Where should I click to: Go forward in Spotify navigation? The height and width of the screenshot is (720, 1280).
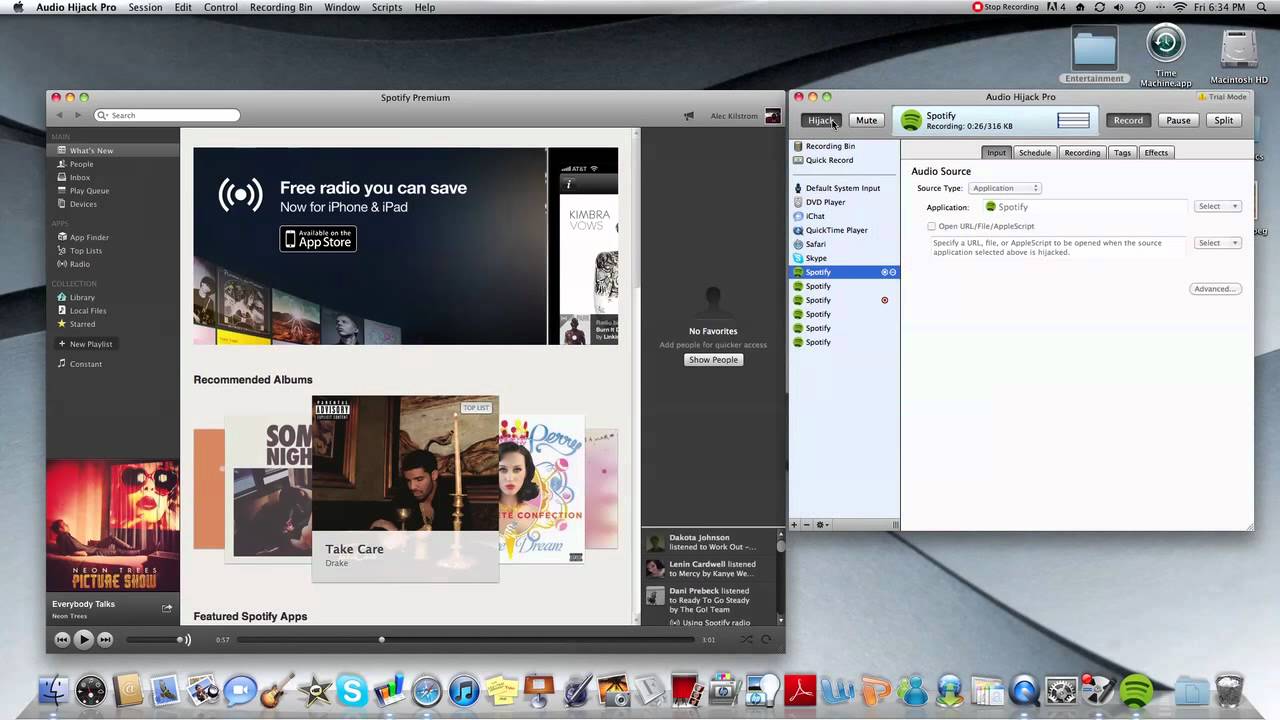77,115
